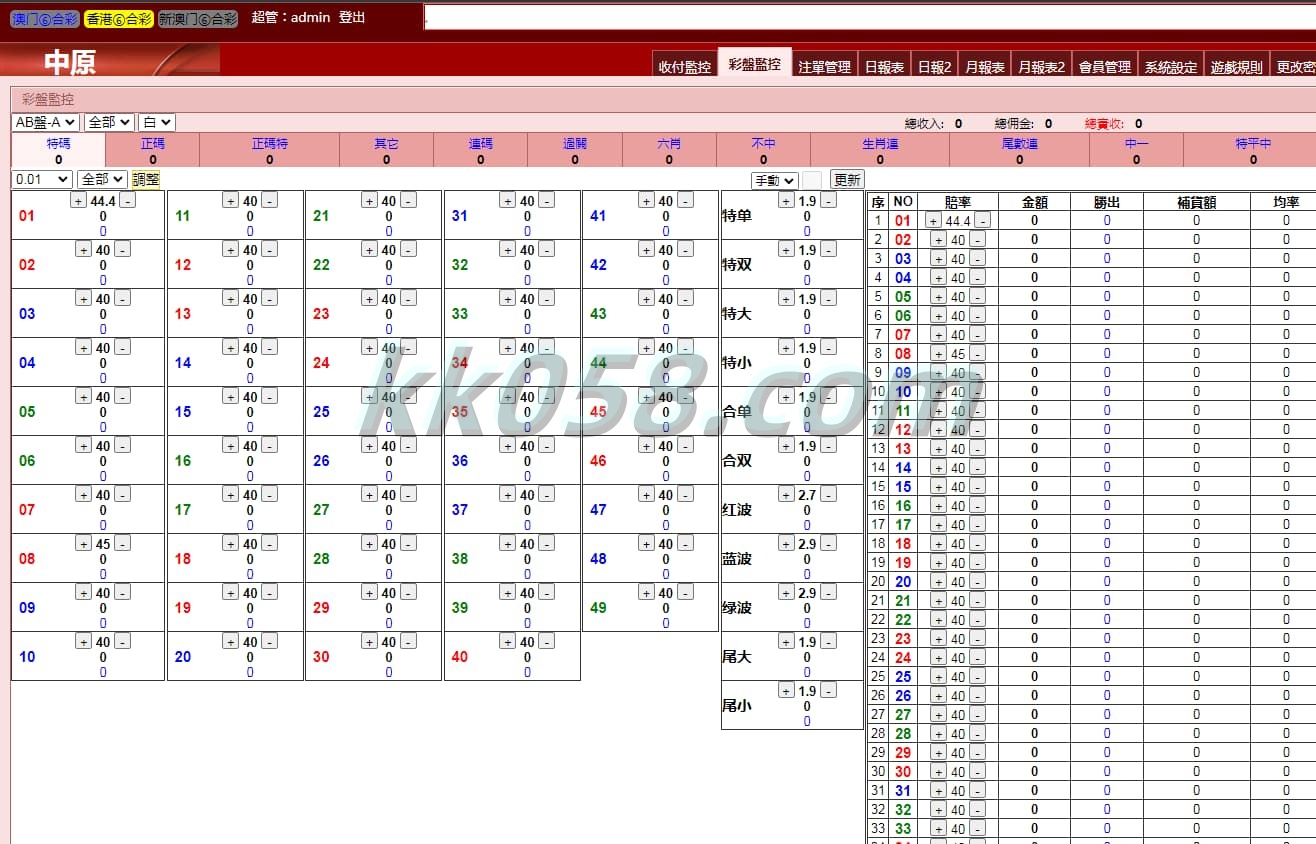Select the 連碼 category
The width and height of the screenshot is (1316, 844).
point(481,144)
